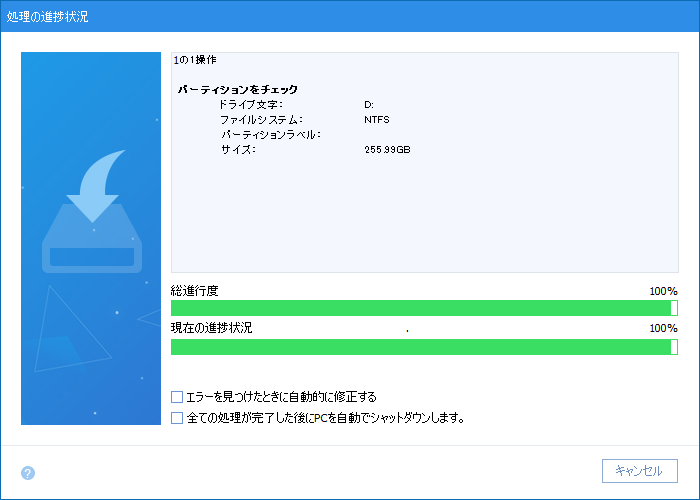Click the '処理の進捗状況' window title

point(47,17)
